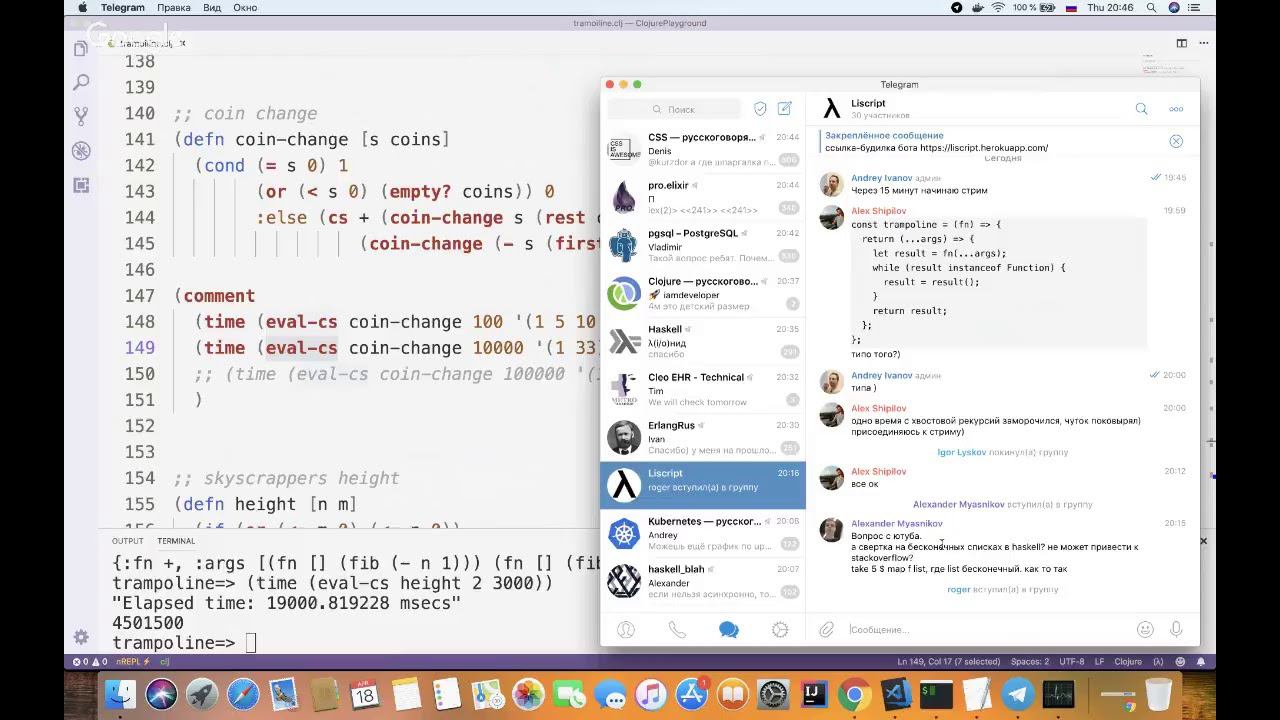Image resolution: width=1280 pixels, height=720 pixels.
Task: Click roger name in last service message
Action: 958,589
